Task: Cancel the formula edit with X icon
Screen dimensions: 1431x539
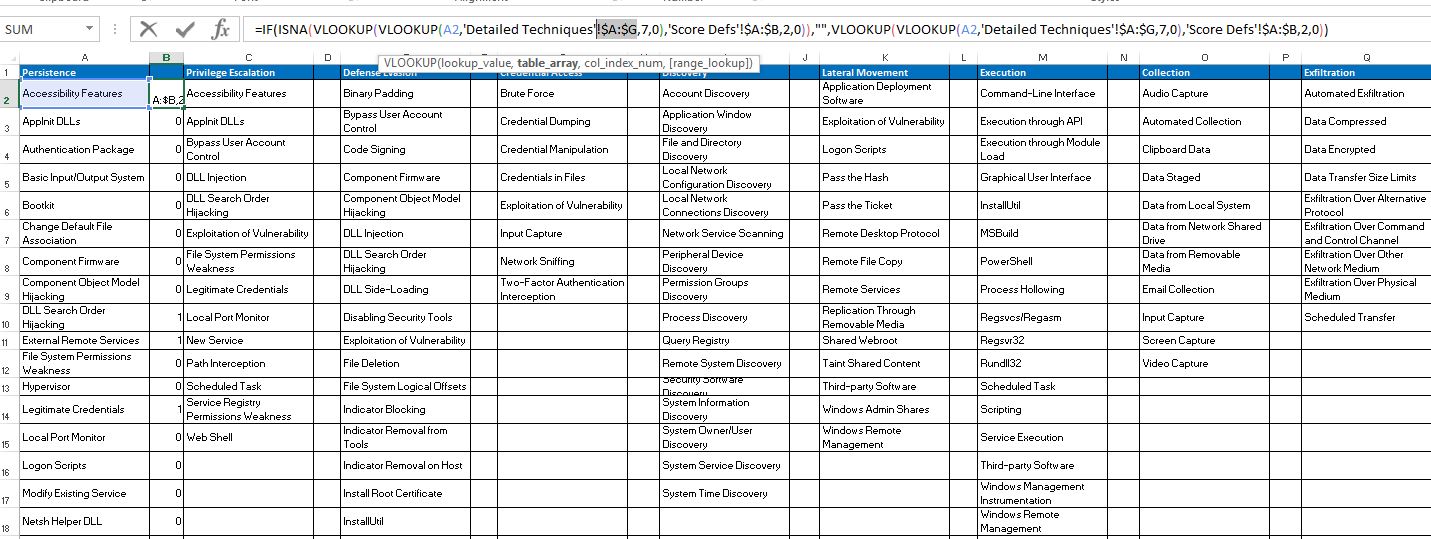Action: 149,29
